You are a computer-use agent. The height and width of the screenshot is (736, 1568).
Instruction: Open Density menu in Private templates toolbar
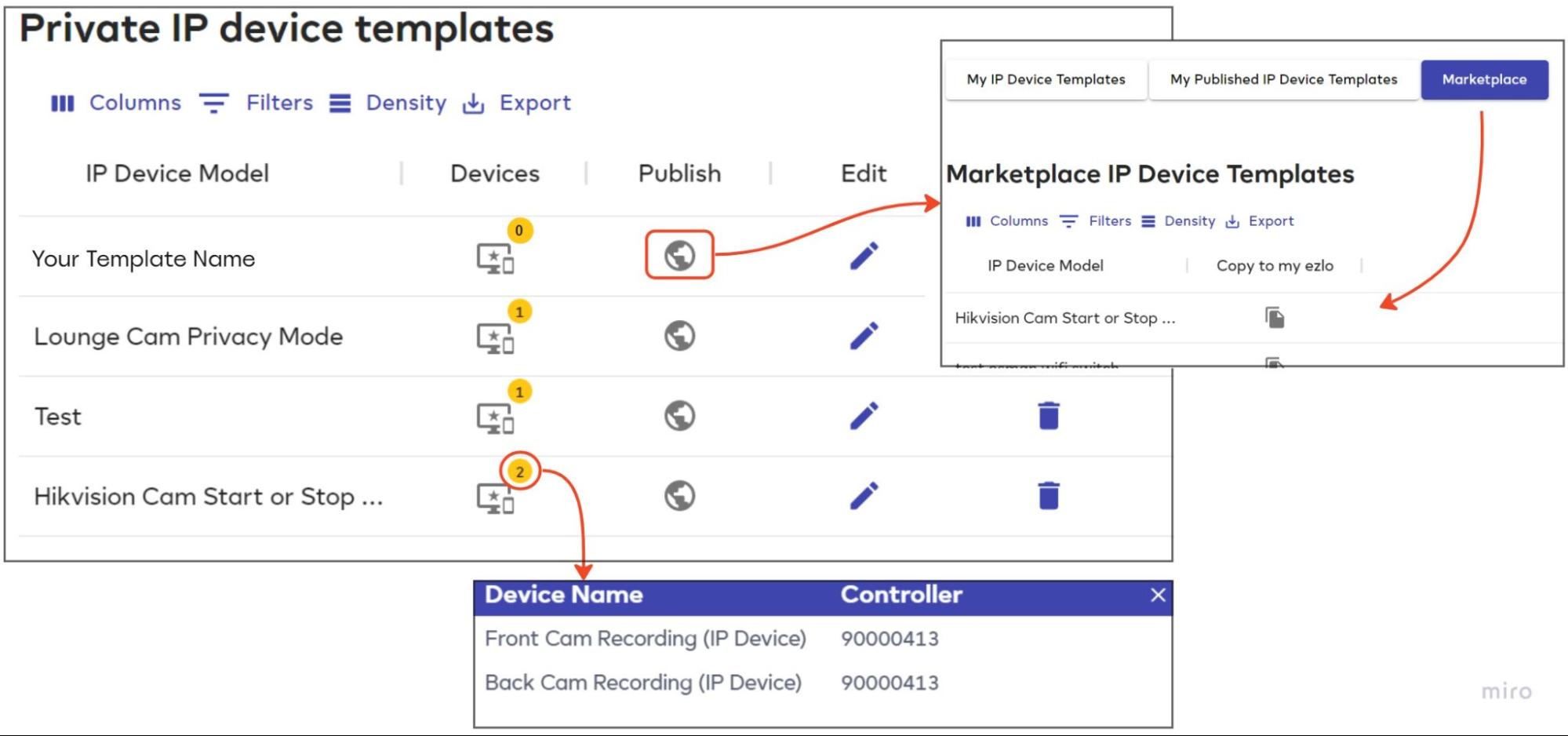[x=387, y=103]
